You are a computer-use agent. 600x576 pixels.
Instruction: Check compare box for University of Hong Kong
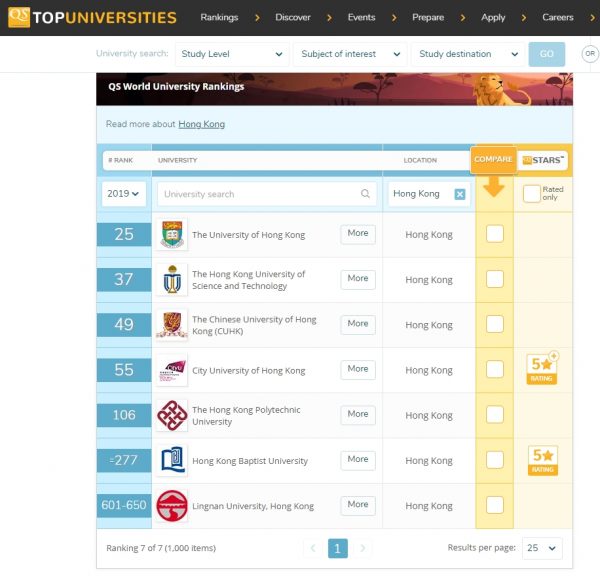click(494, 233)
